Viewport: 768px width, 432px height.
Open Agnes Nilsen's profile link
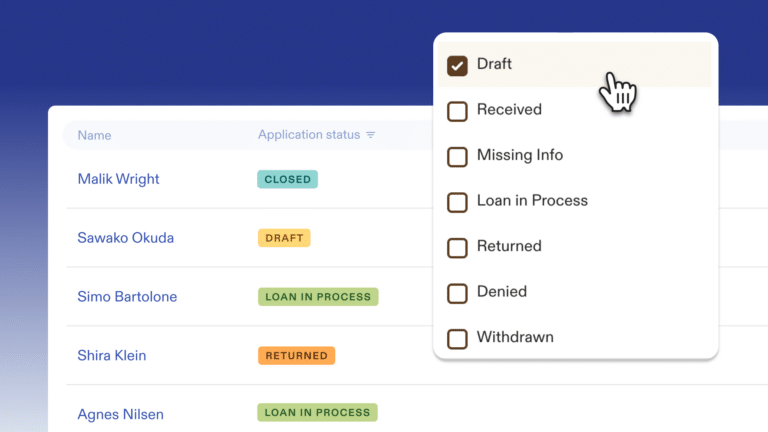[x=120, y=414]
